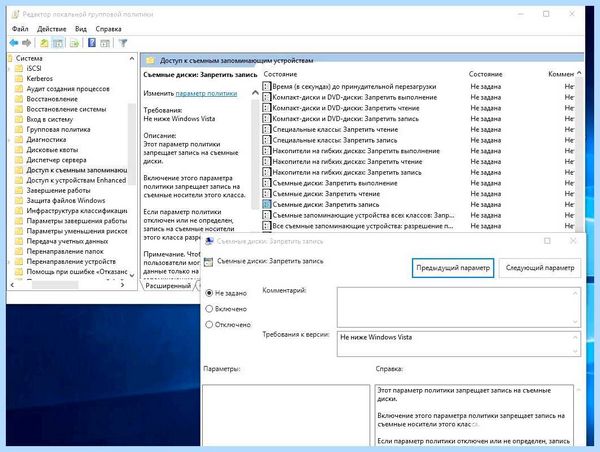
Task: Click highlighted icon for Съемные диски: Запретить запись
Action: pyautogui.click(x=267, y=204)
